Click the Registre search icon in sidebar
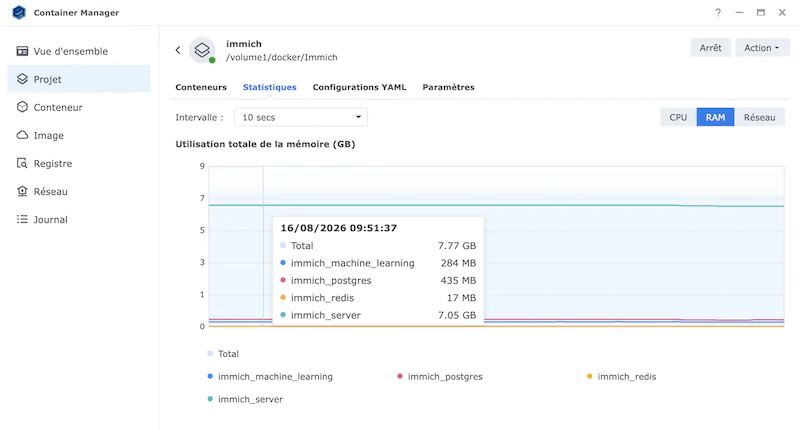The image size is (800, 430). coord(22,163)
